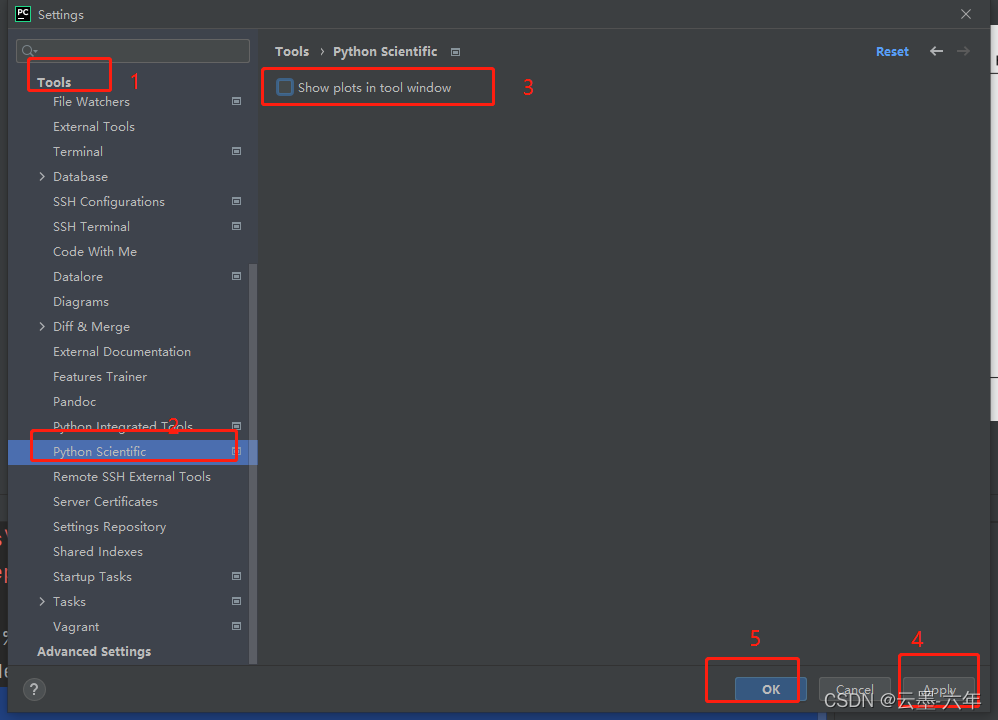Click the OK button
The image size is (998, 720).
[x=770, y=689]
